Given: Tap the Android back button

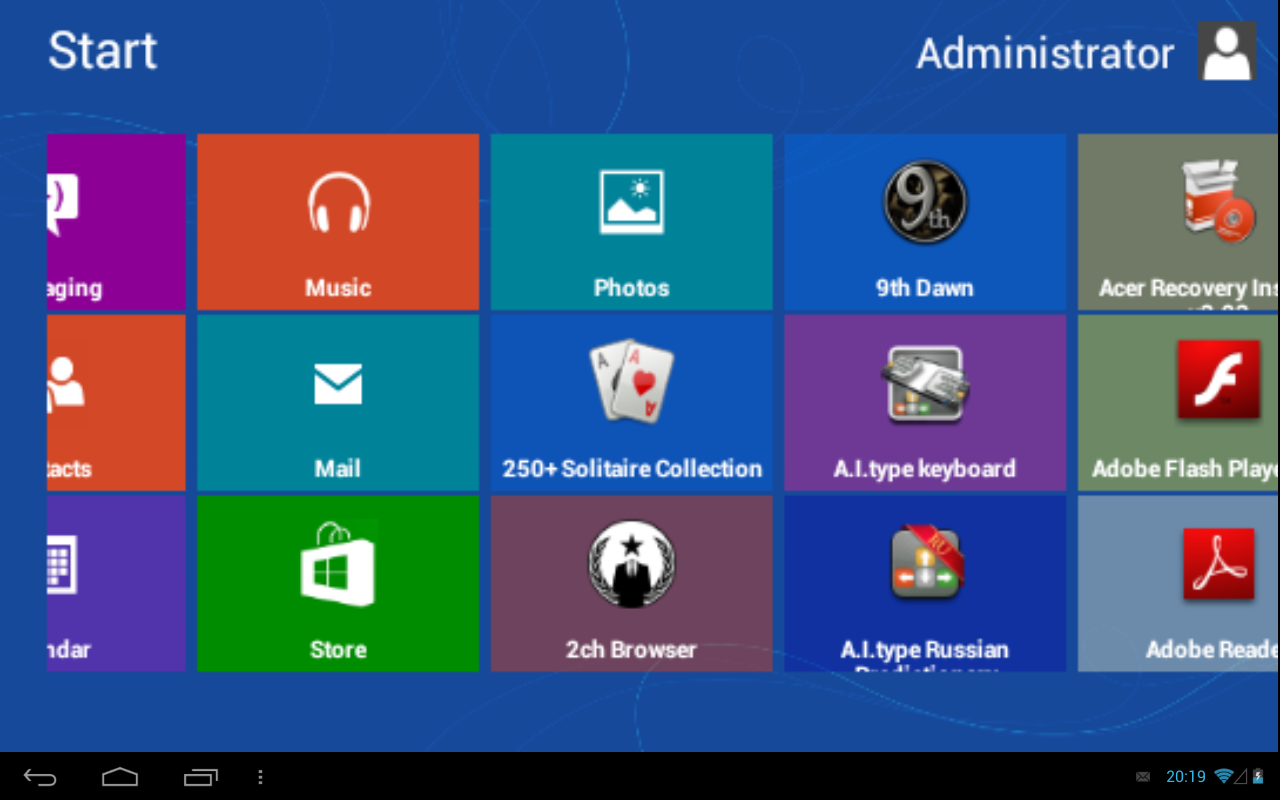Looking at the screenshot, I should click(41, 777).
